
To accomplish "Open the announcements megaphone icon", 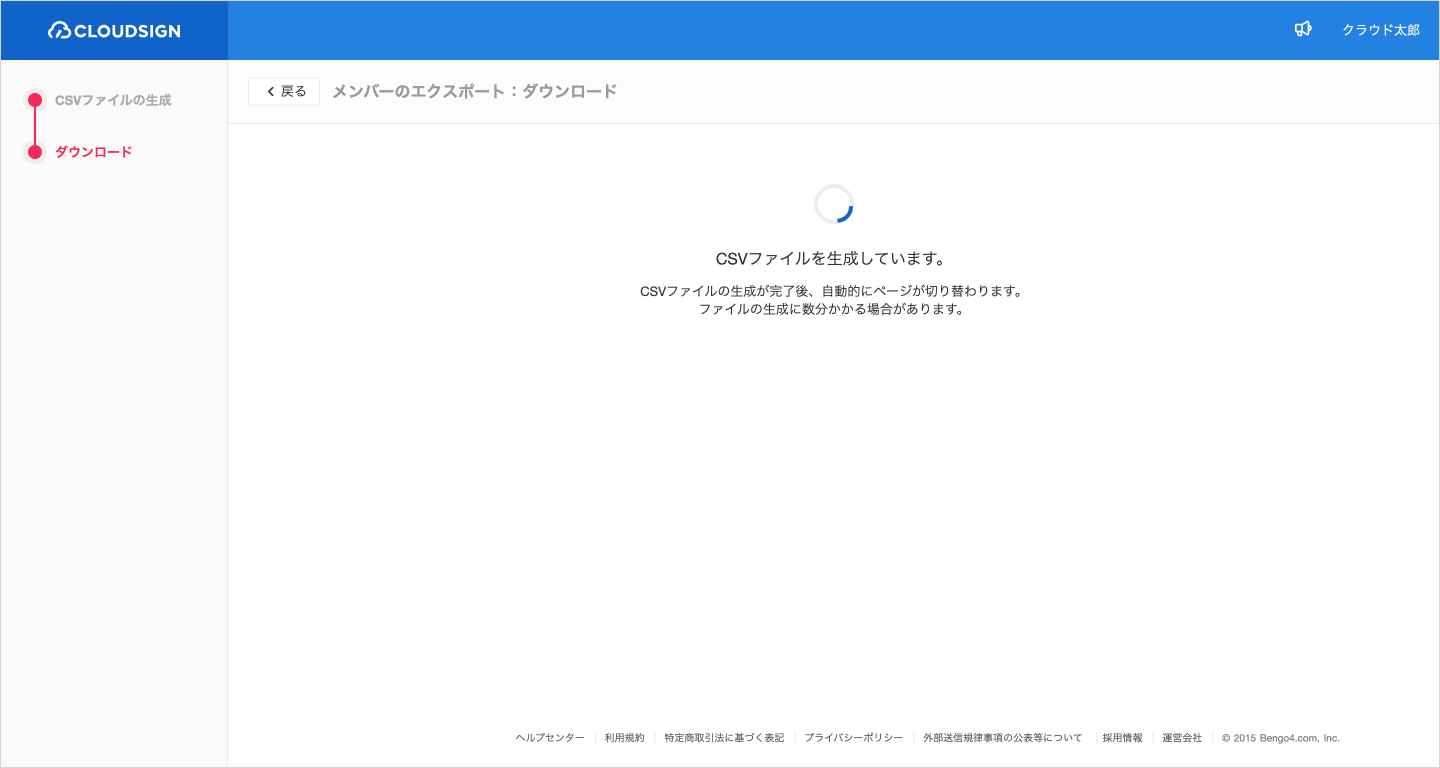I will (1303, 30).
